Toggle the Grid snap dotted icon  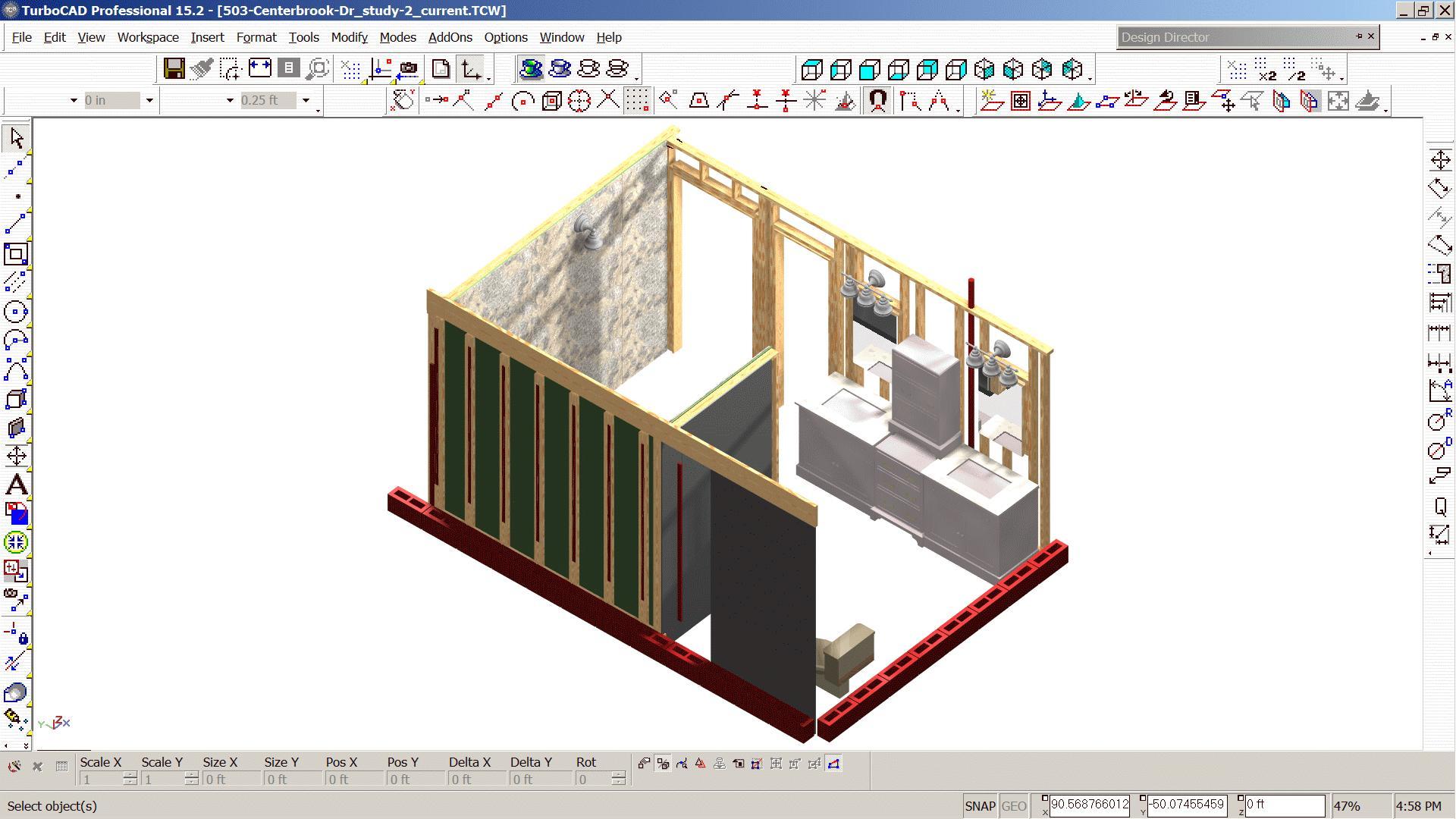637,100
